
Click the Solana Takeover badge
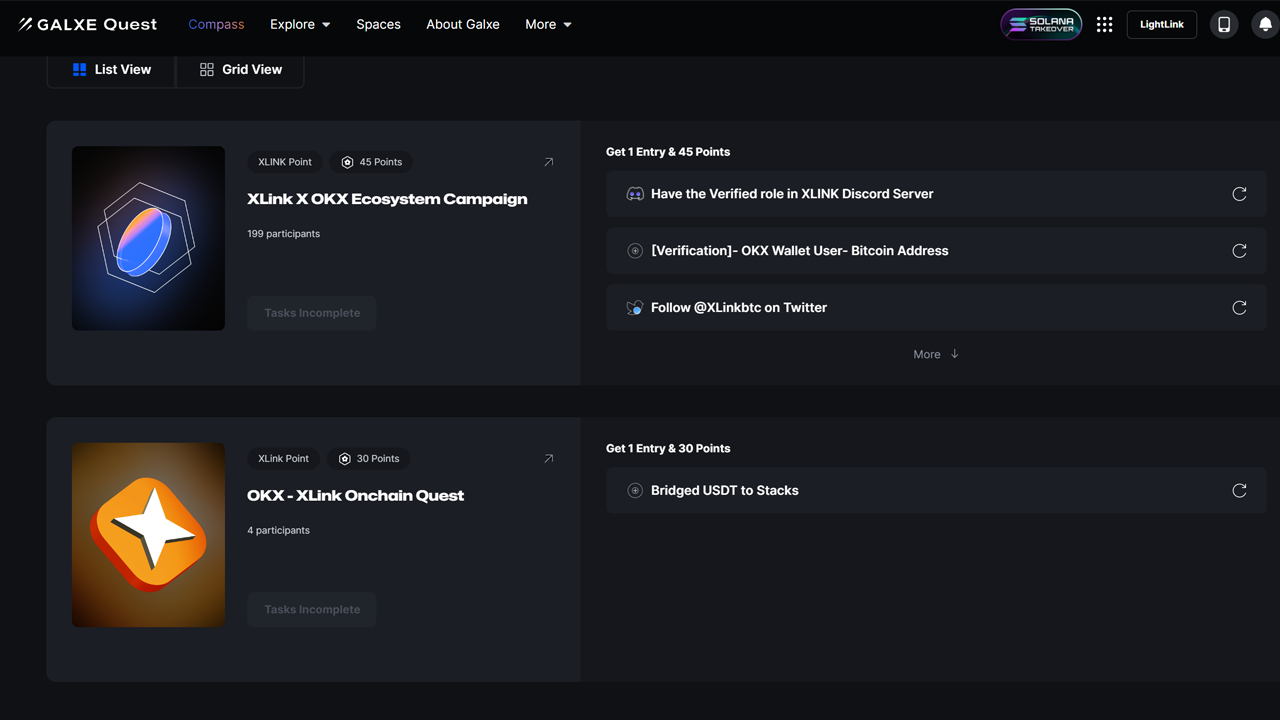click(1040, 24)
